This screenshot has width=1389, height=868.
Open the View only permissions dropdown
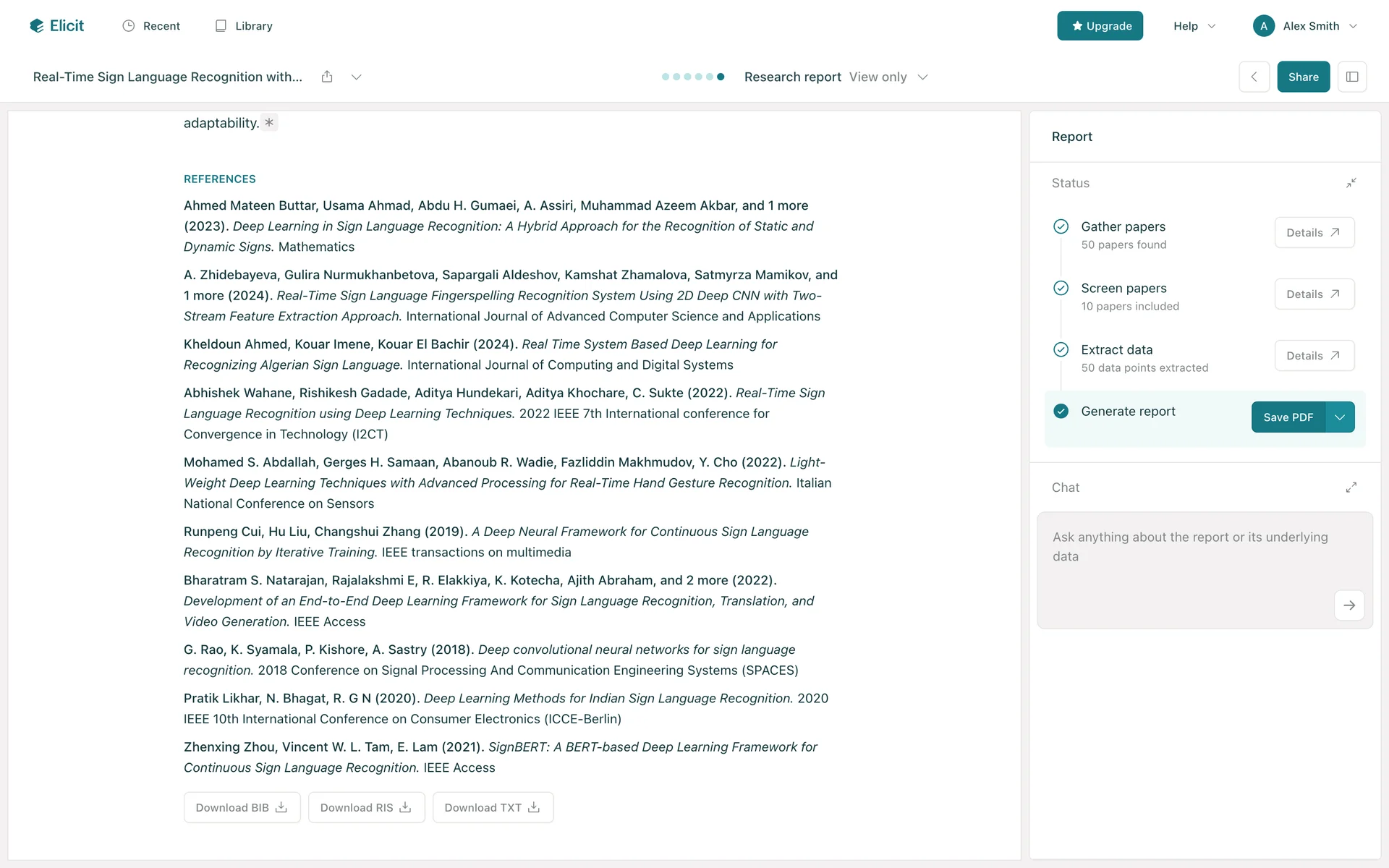tap(888, 77)
